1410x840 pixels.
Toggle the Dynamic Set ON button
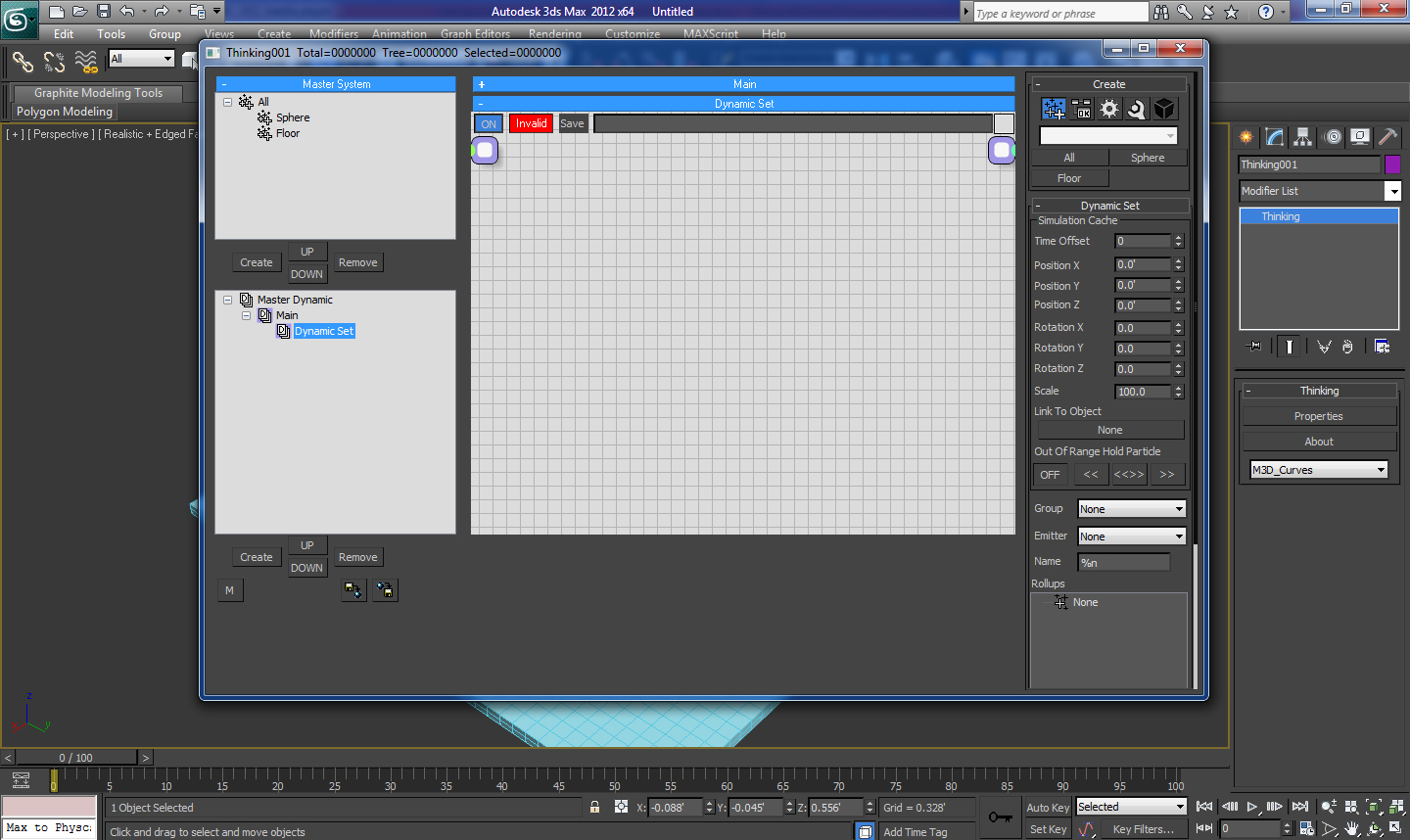(489, 123)
